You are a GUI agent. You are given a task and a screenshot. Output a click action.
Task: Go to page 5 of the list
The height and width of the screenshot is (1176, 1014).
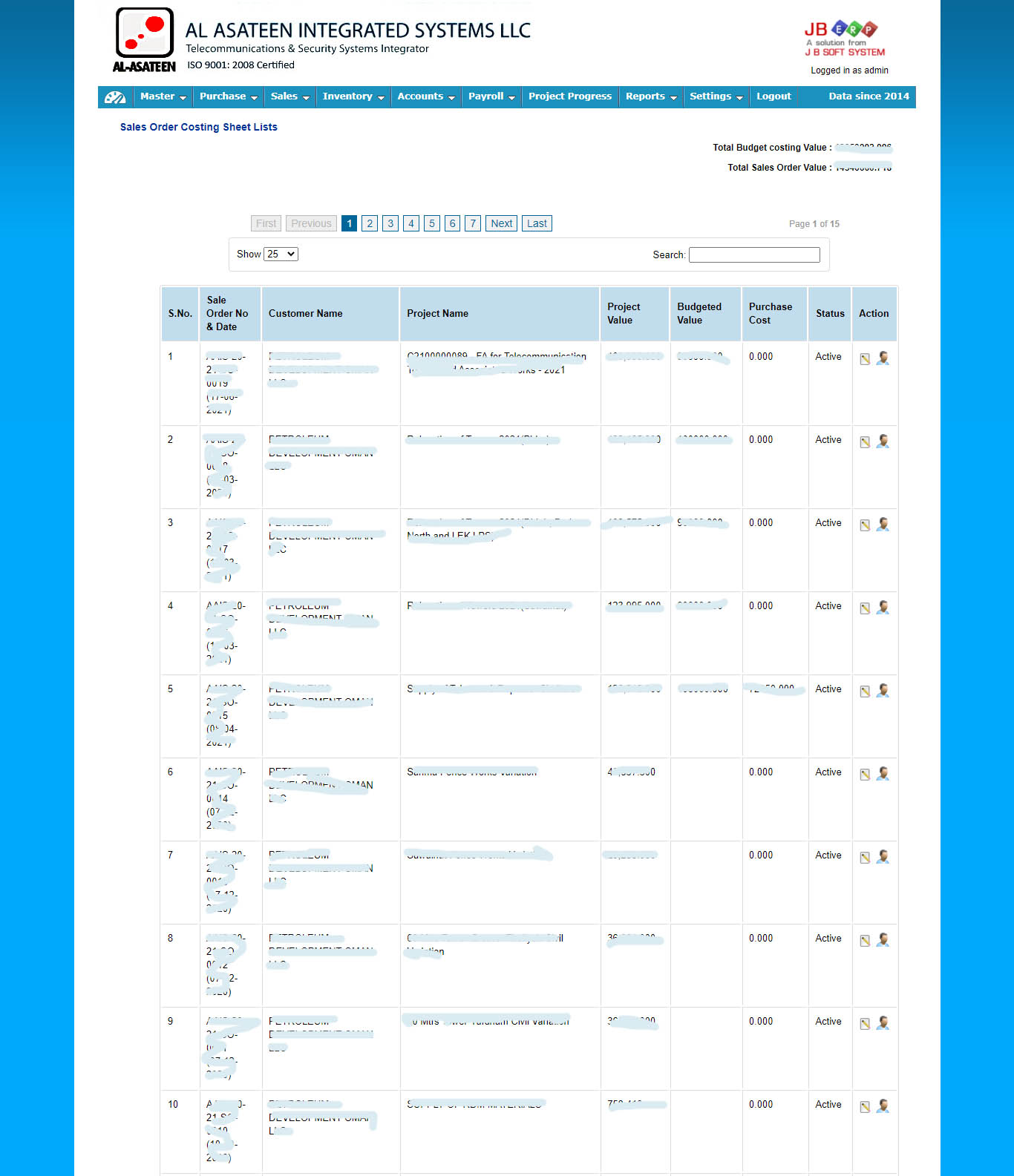[432, 223]
